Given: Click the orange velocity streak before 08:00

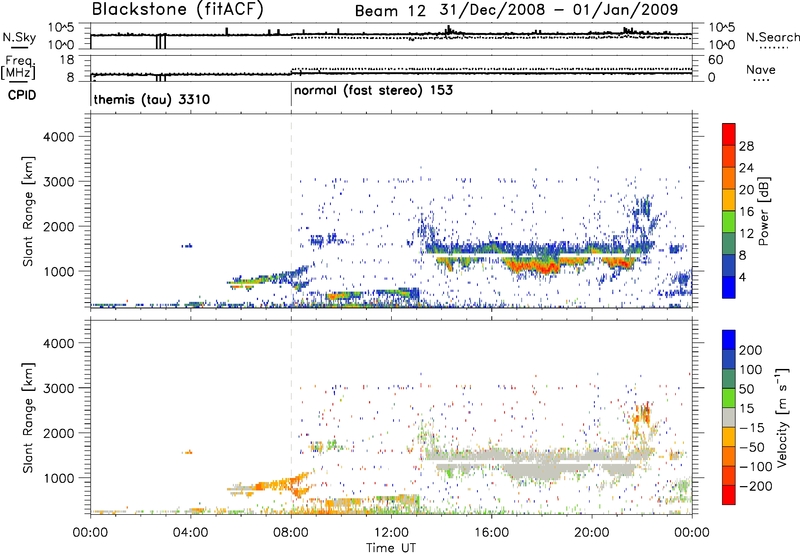Looking at the screenshot, I should (x=270, y=484).
